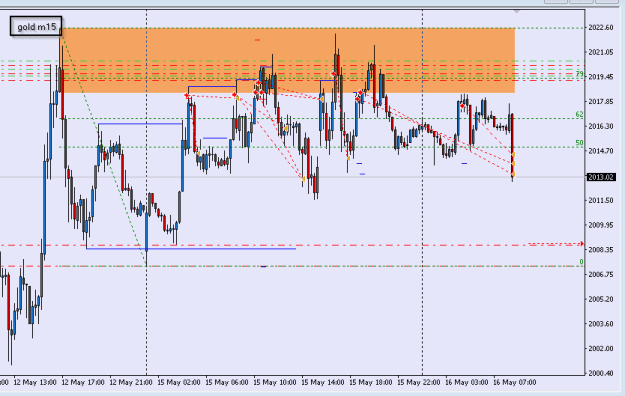Click time axis label 16 May 07:00

[x=515, y=382]
